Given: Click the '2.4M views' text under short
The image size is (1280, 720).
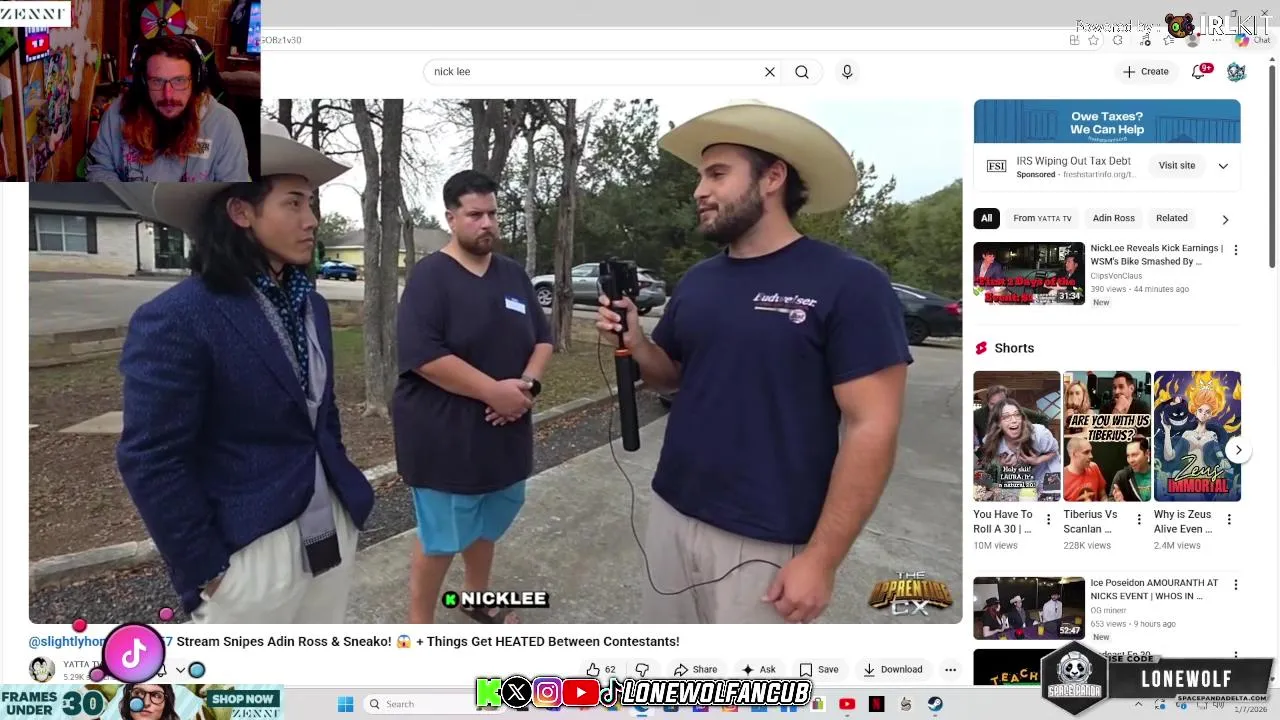Looking at the screenshot, I should coord(1177,546).
